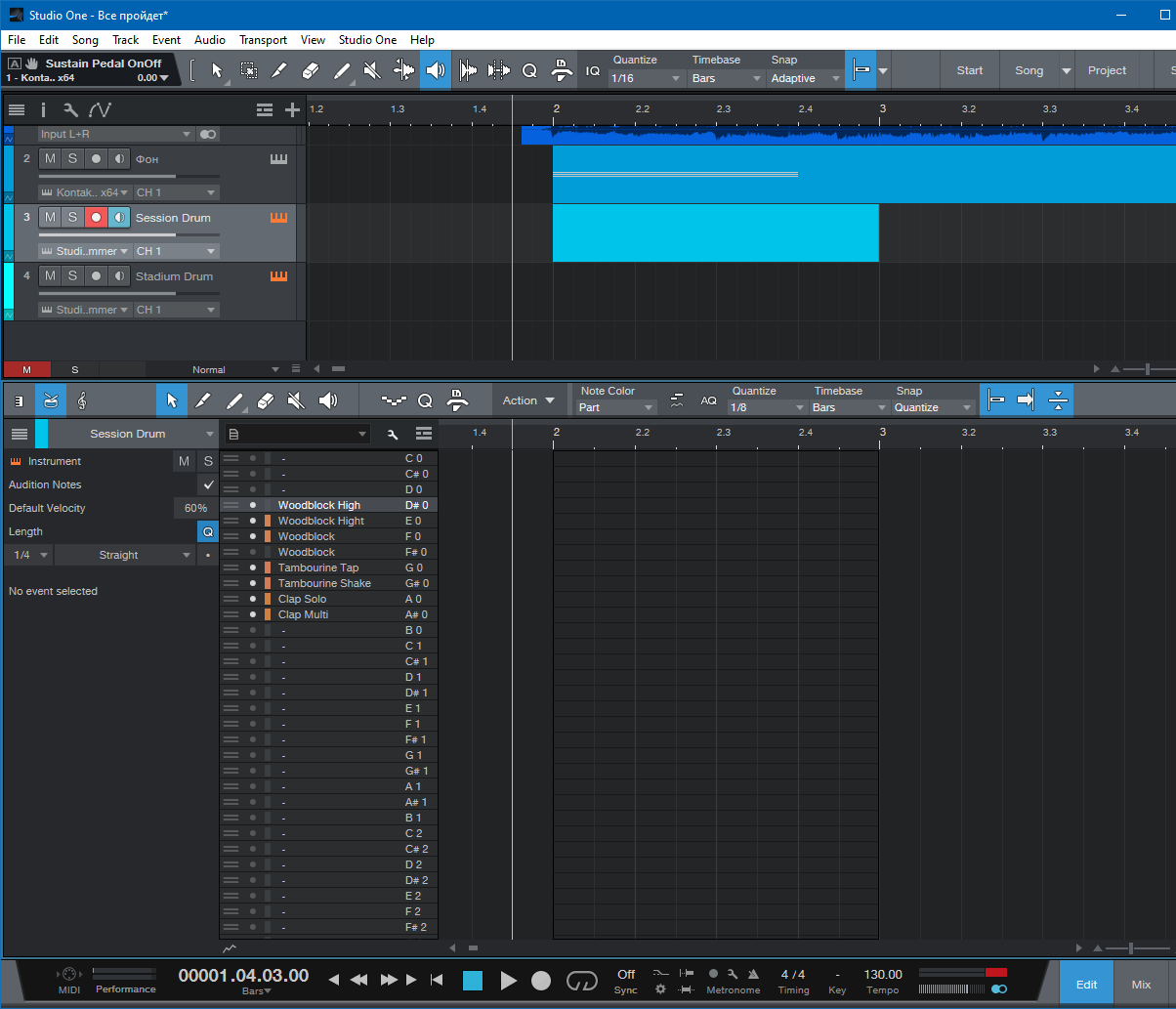Toggle monitor on the Session Drum track

tap(118, 217)
